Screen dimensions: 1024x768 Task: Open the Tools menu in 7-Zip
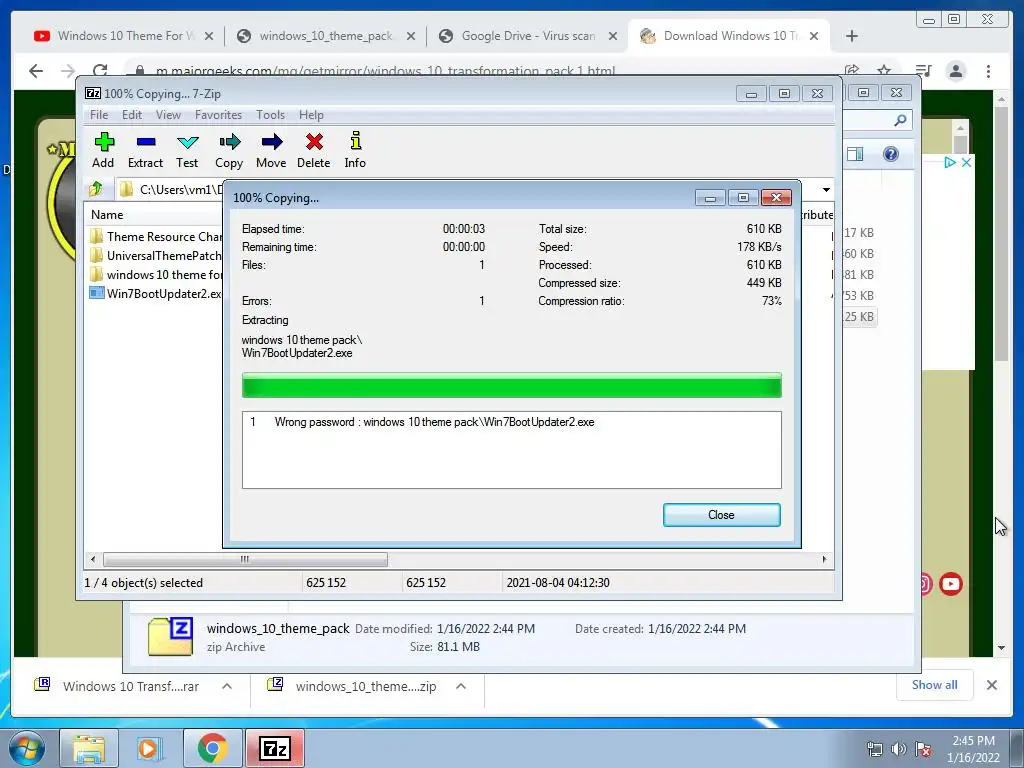coord(270,115)
